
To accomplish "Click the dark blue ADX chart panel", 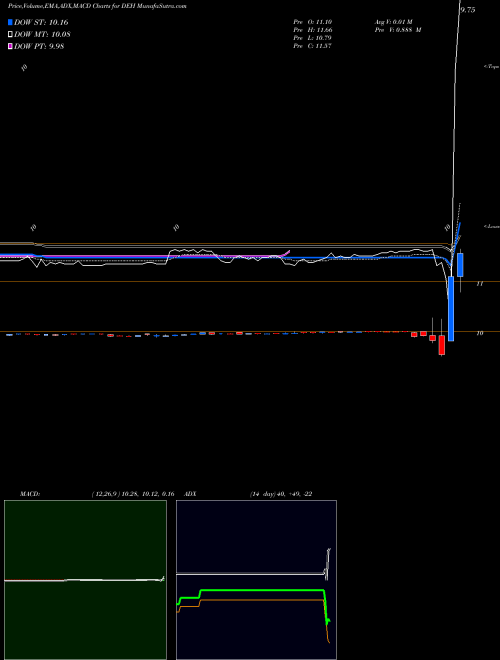I will [256, 580].
